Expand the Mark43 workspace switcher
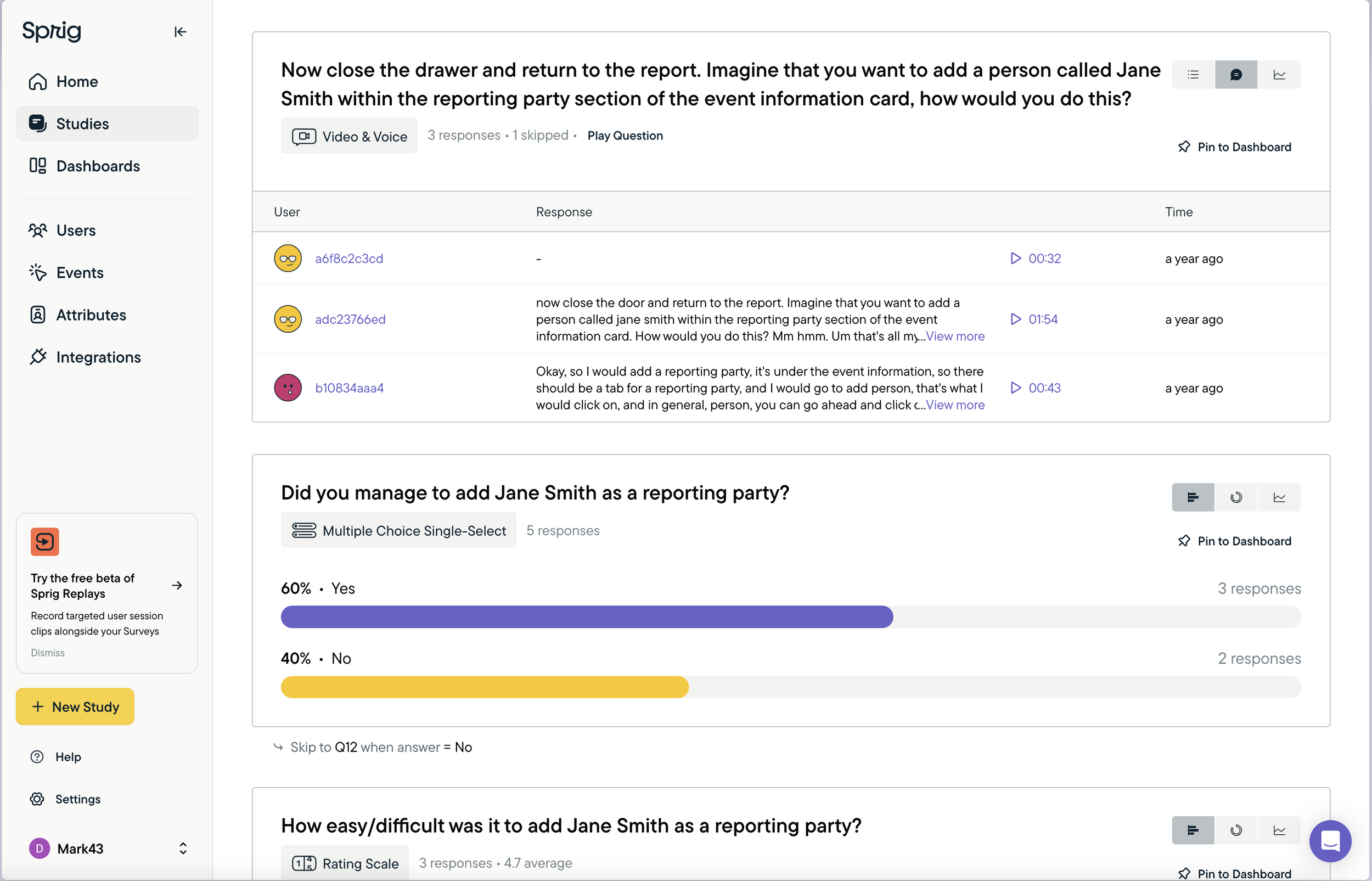The width and height of the screenshot is (1372, 881). coord(182,849)
